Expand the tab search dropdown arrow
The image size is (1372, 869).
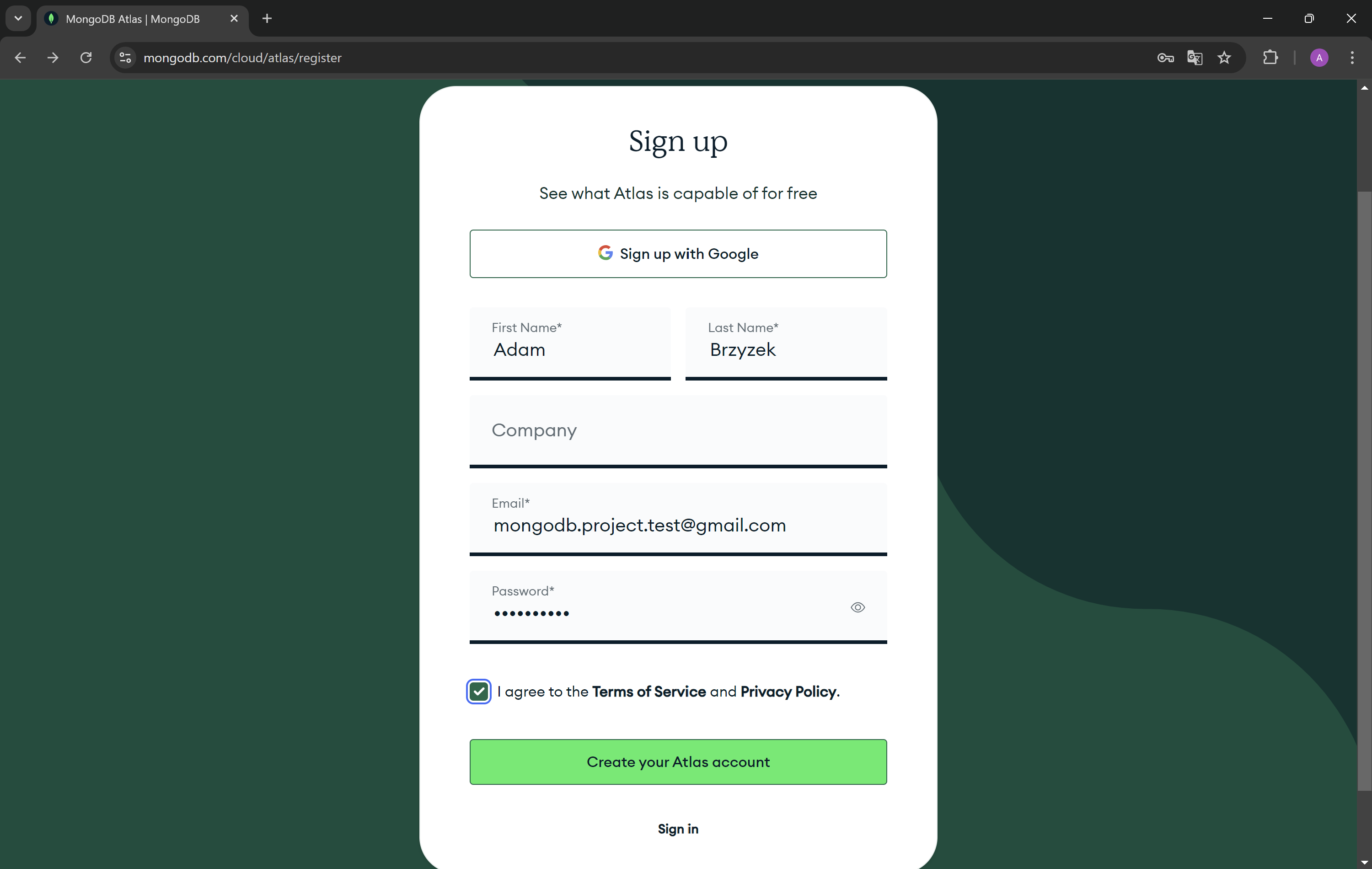pos(18,18)
